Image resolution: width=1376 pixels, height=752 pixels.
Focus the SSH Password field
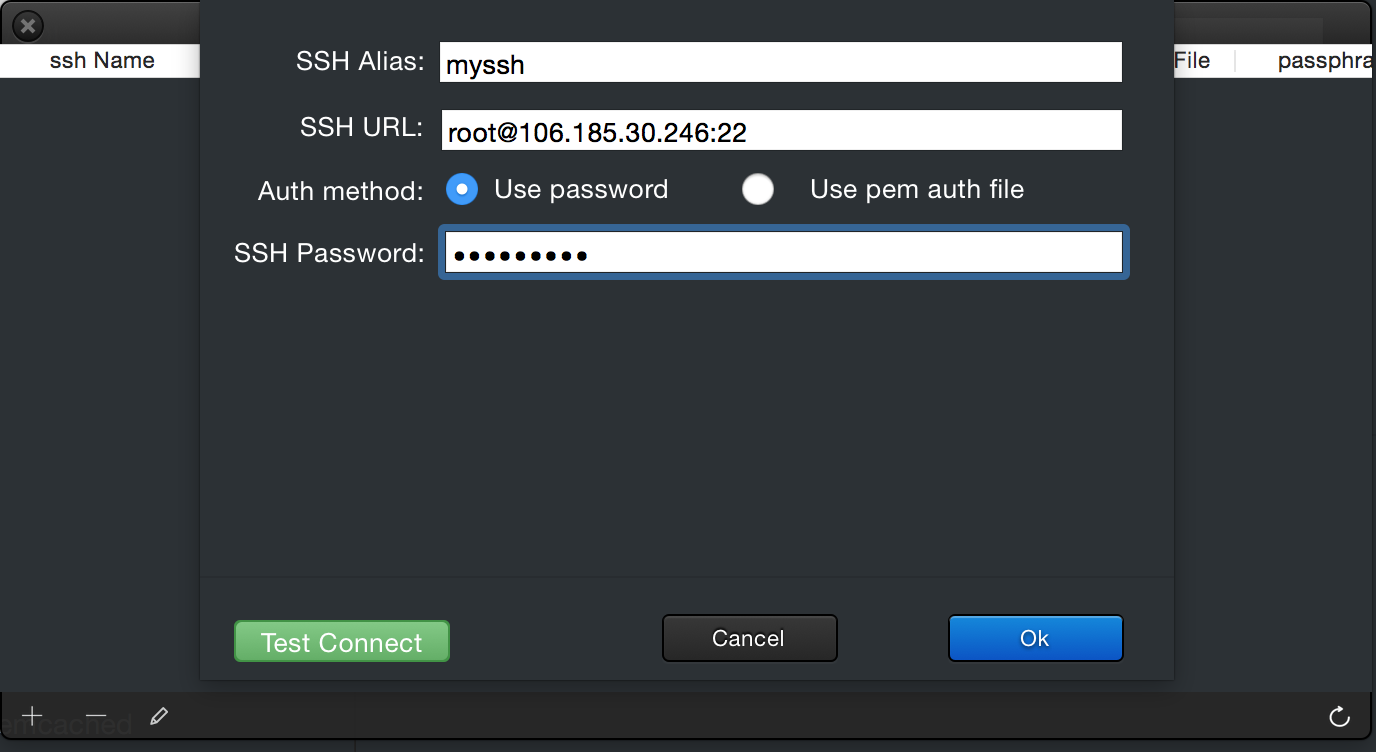[783, 253]
